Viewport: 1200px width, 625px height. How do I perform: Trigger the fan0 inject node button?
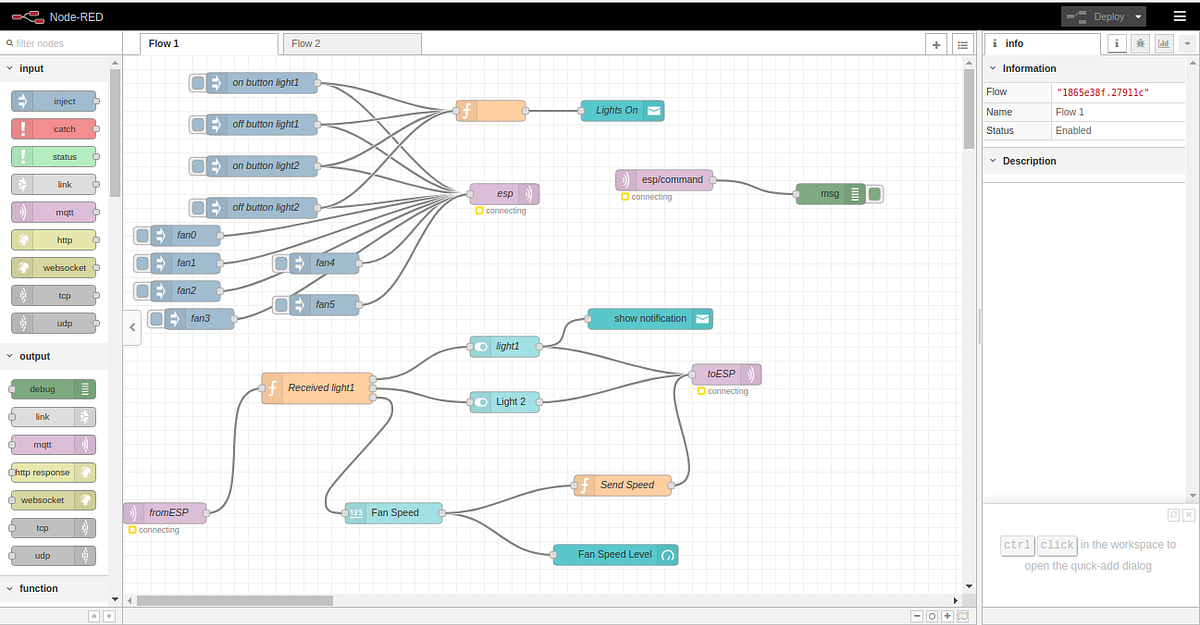141,235
